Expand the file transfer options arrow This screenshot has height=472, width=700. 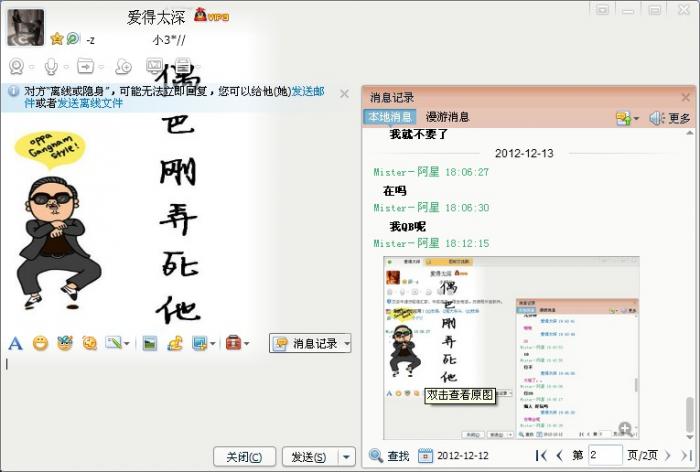point(101,67)
